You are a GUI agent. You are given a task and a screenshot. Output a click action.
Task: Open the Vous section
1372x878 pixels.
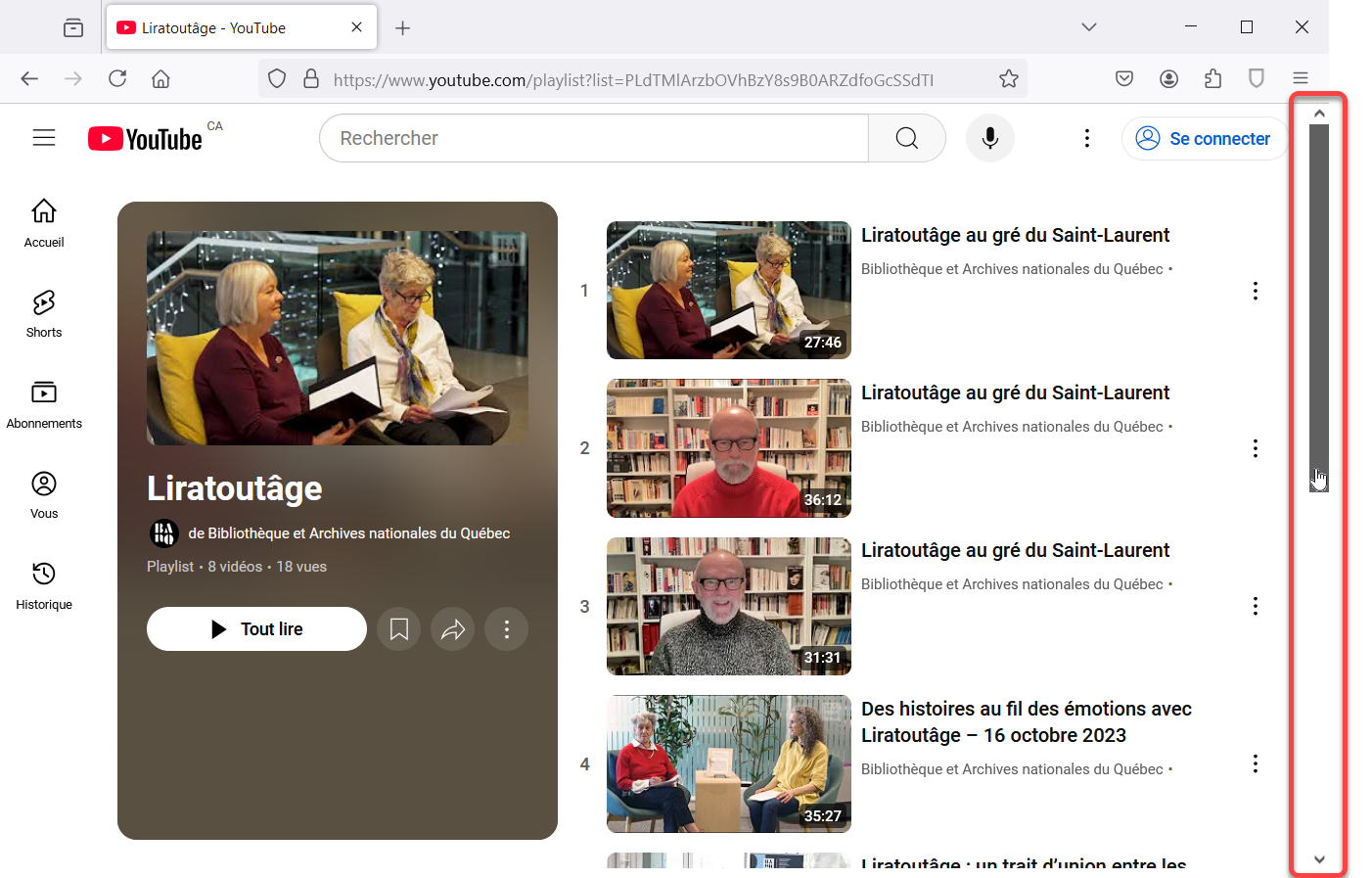tap(44, 495)
